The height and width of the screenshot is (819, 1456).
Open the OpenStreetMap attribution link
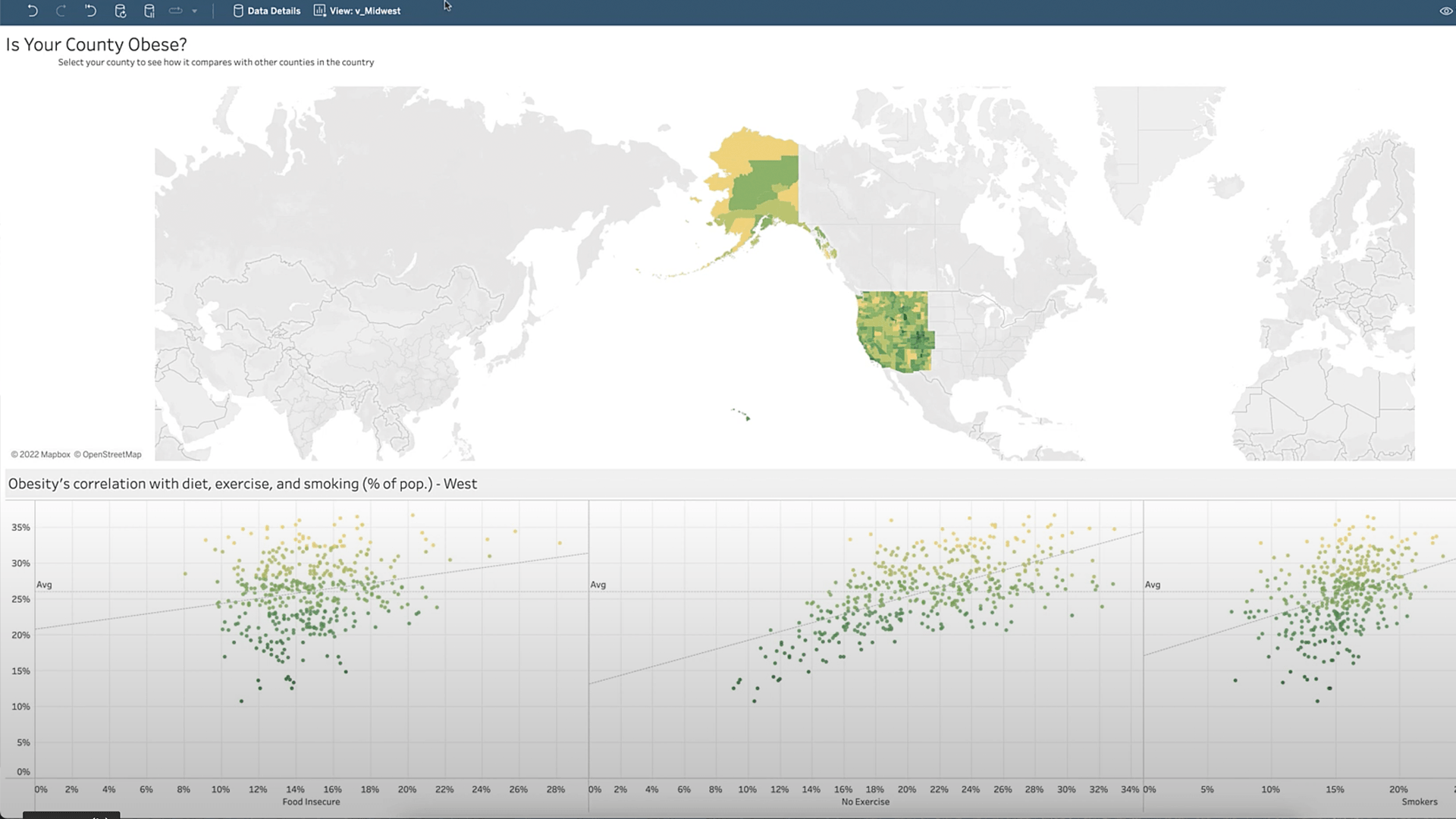[x=111, y=454]
